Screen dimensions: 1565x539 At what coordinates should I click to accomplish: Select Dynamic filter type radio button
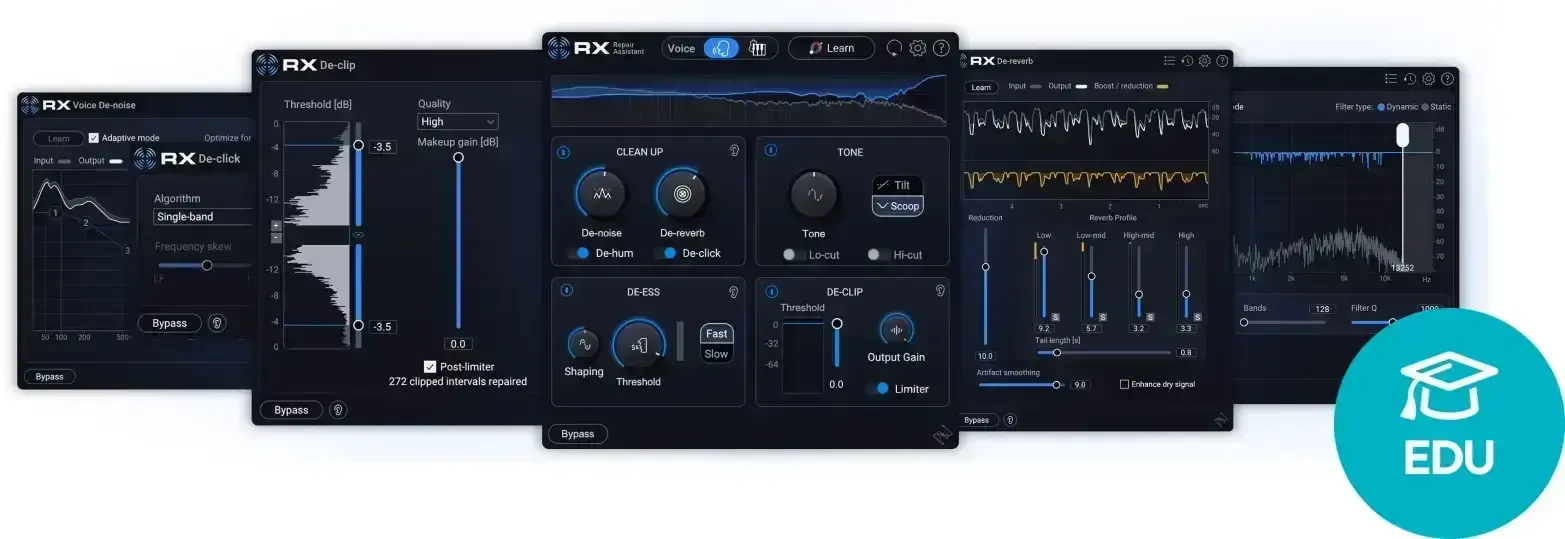(1382, 107)
